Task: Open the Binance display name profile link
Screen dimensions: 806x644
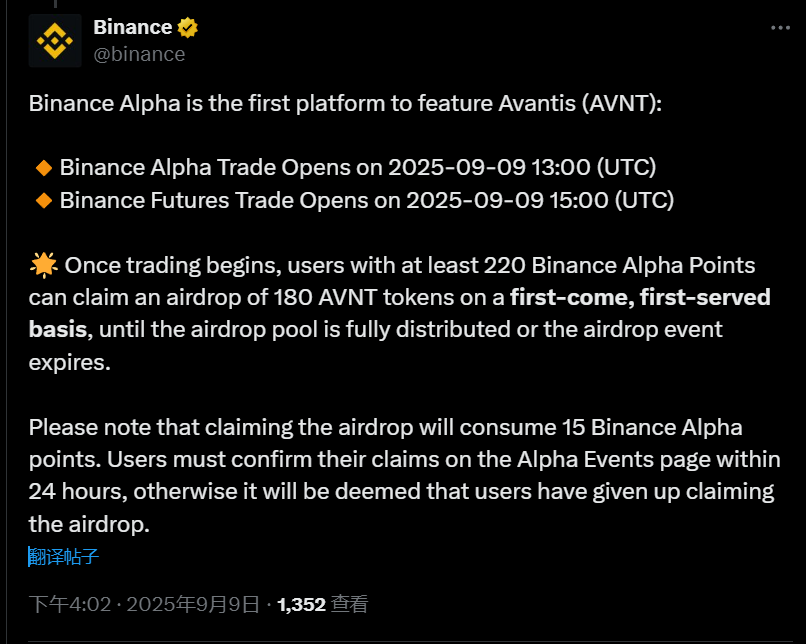Action: (132, 28)
